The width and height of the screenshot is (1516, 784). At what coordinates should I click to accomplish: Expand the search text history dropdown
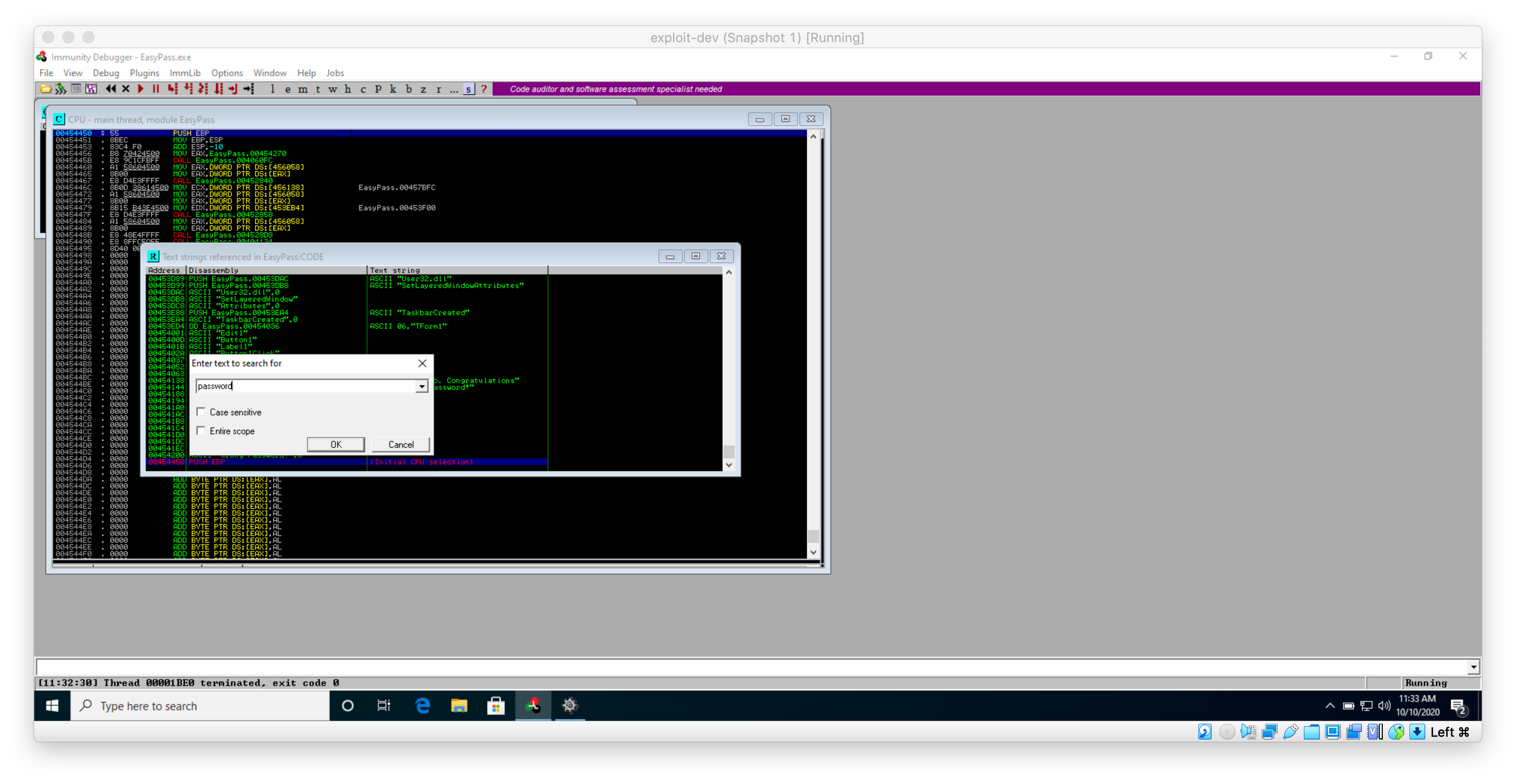421,386
